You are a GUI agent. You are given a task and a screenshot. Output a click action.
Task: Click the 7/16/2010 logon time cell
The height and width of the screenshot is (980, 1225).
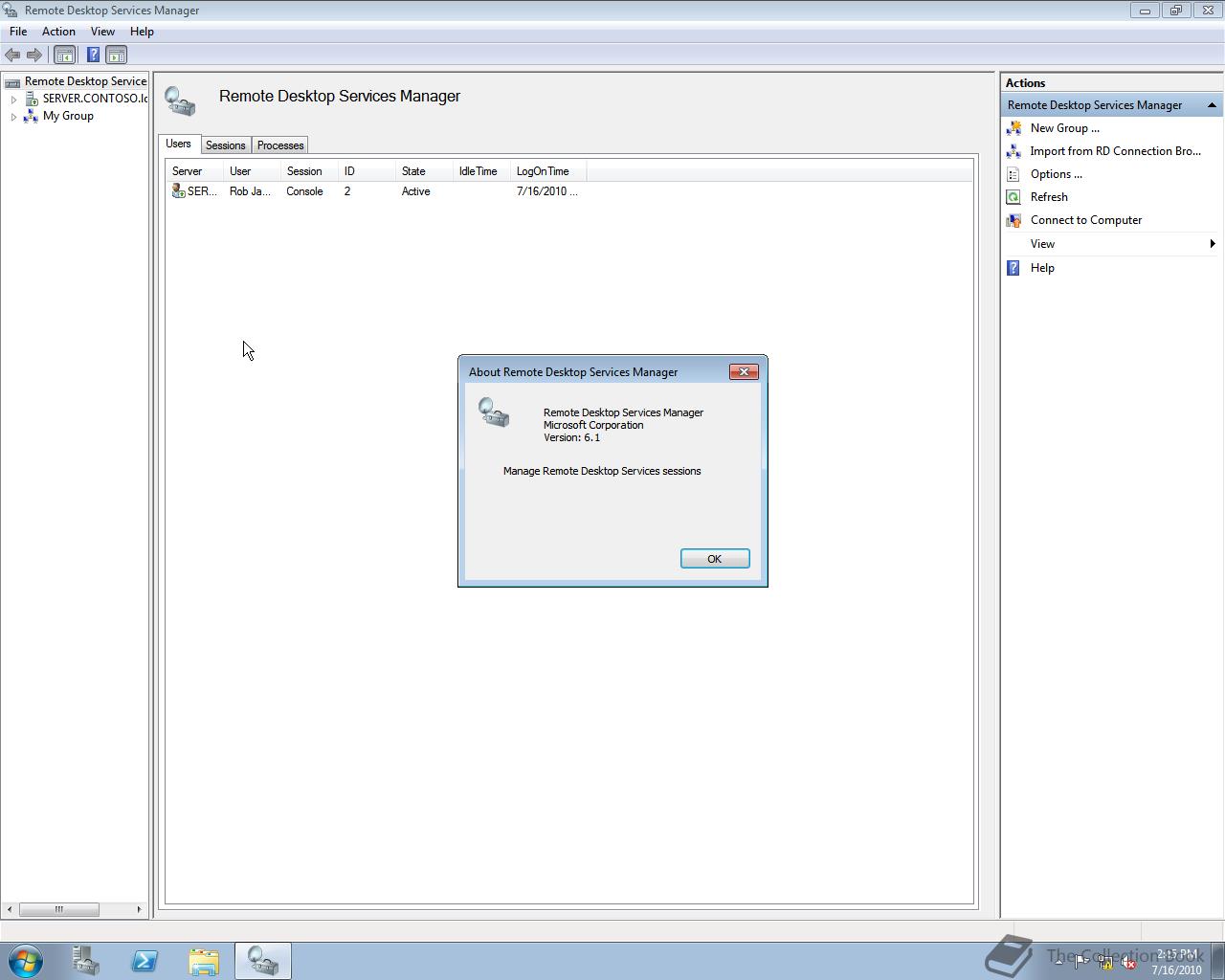(546, 191)
